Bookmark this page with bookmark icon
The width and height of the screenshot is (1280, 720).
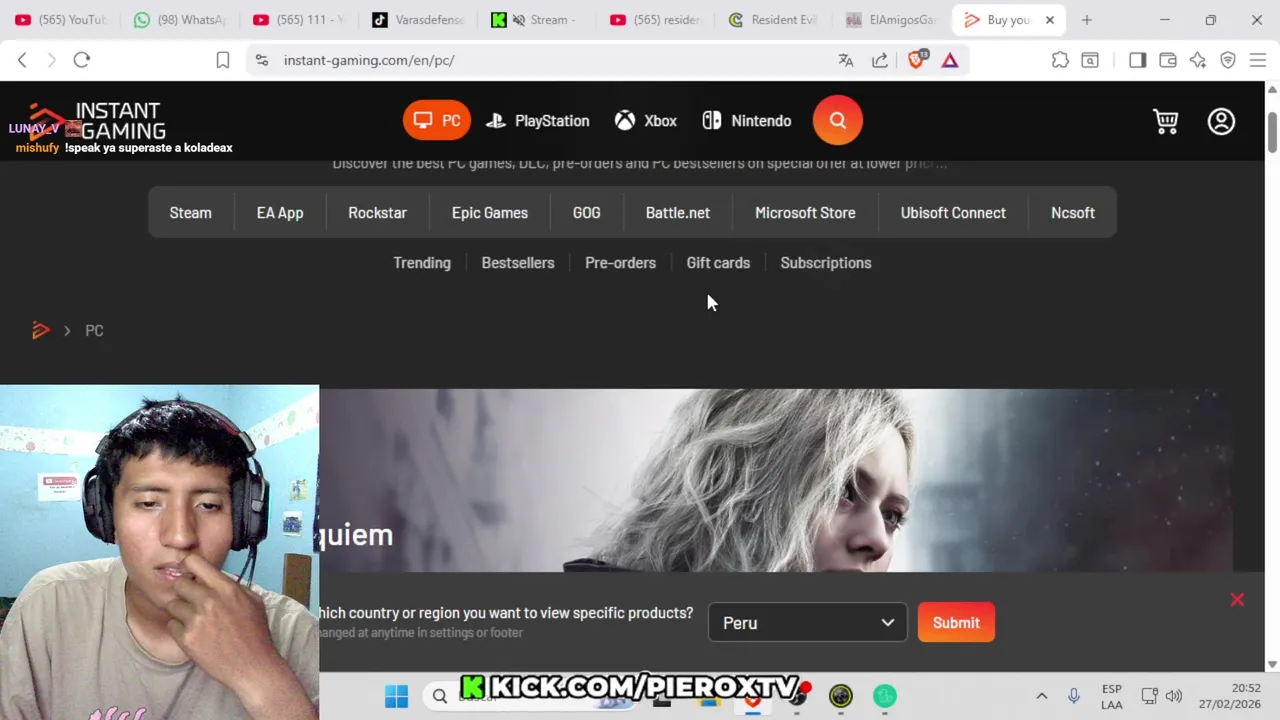coord(223,60)
